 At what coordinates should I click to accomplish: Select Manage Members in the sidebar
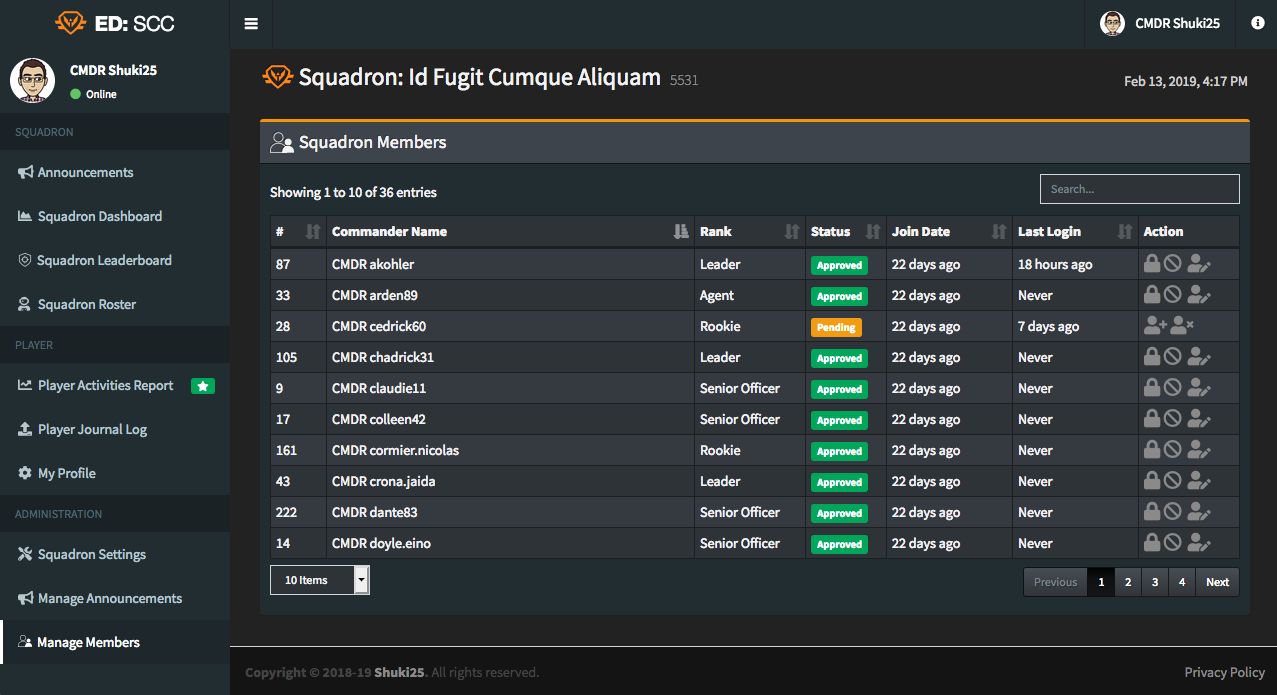[x=115, y=642]
